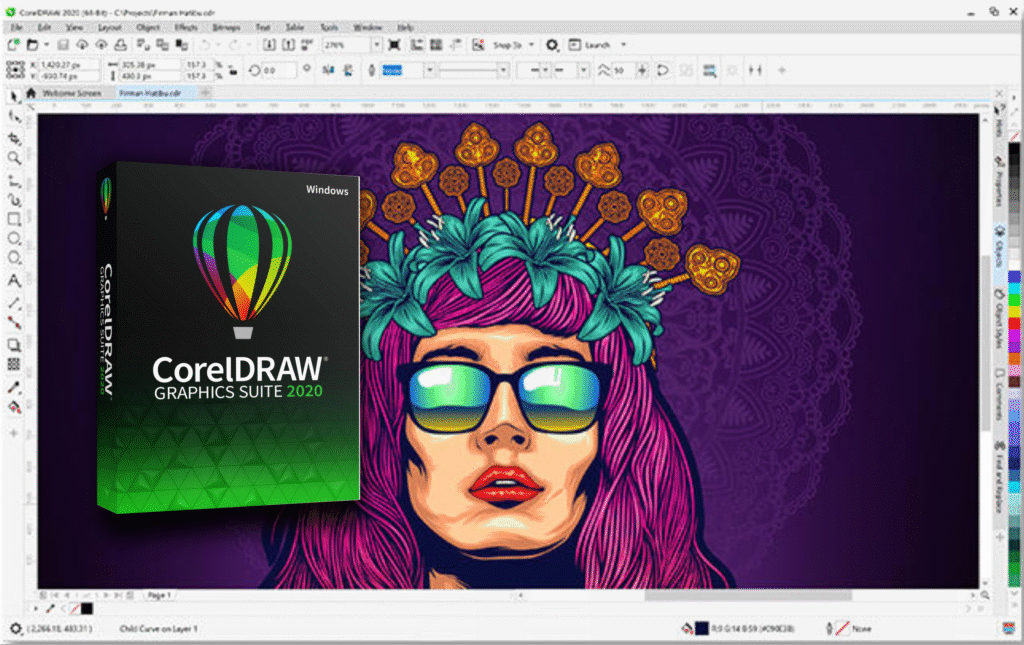Pick the Transparency tool
Screen dimensions: 1024x645
click(x=14, y=364)
